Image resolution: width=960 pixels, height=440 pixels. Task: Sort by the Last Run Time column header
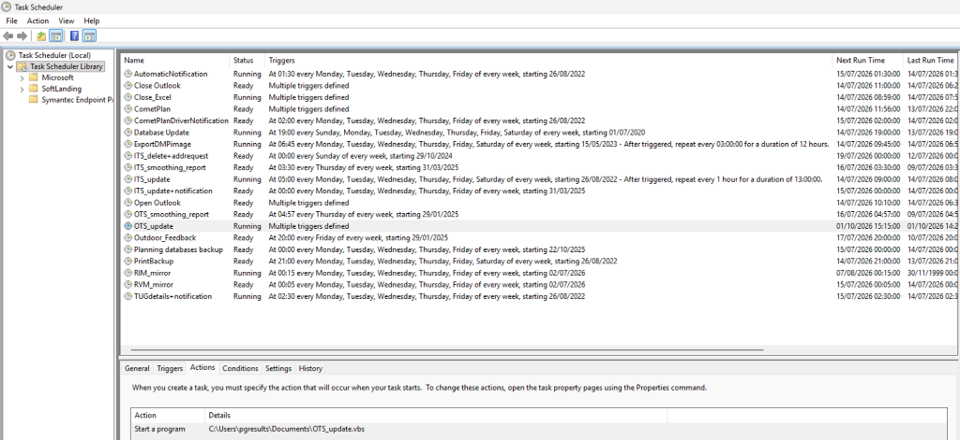click(929, 61)
